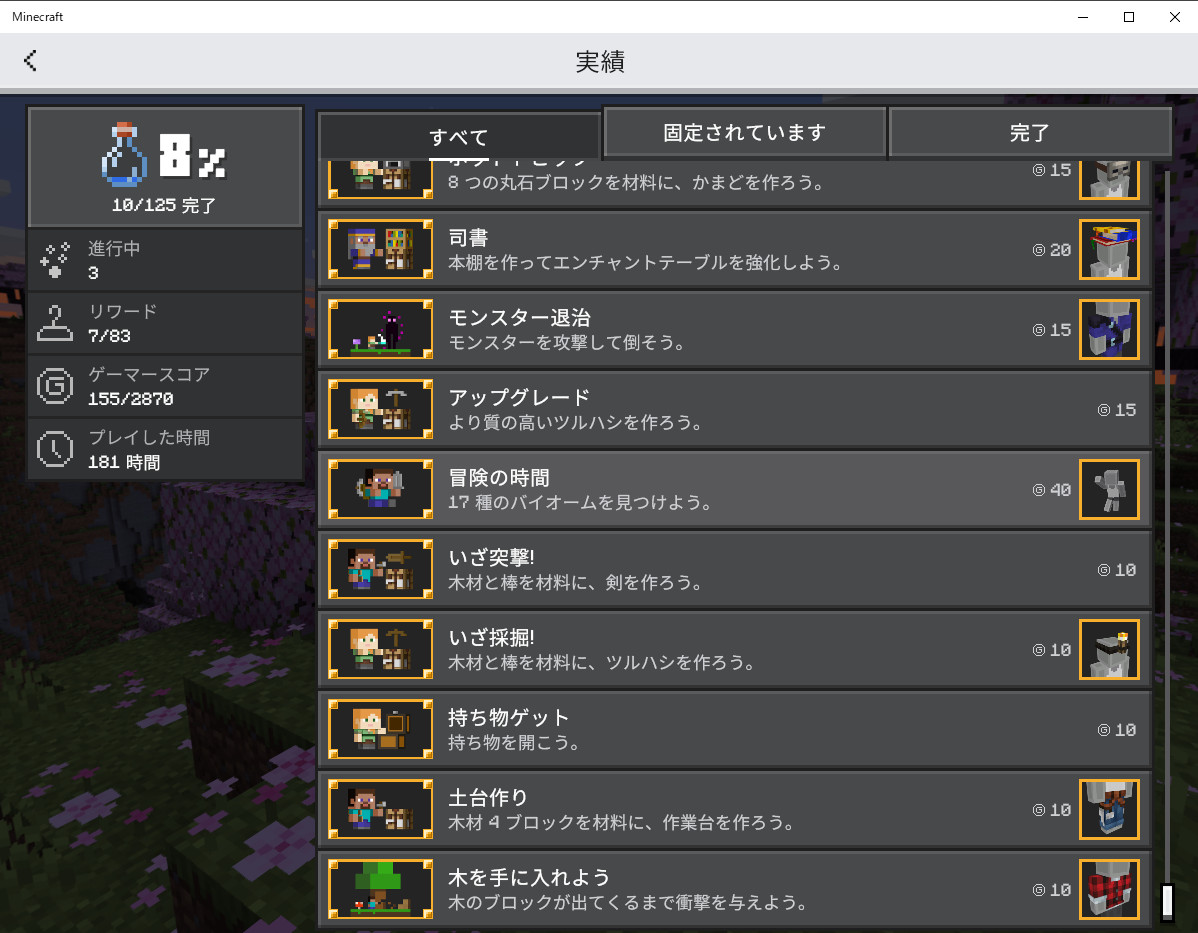Select the 冒険の時間 title text

pyautogui.click(x=499, y=478)
